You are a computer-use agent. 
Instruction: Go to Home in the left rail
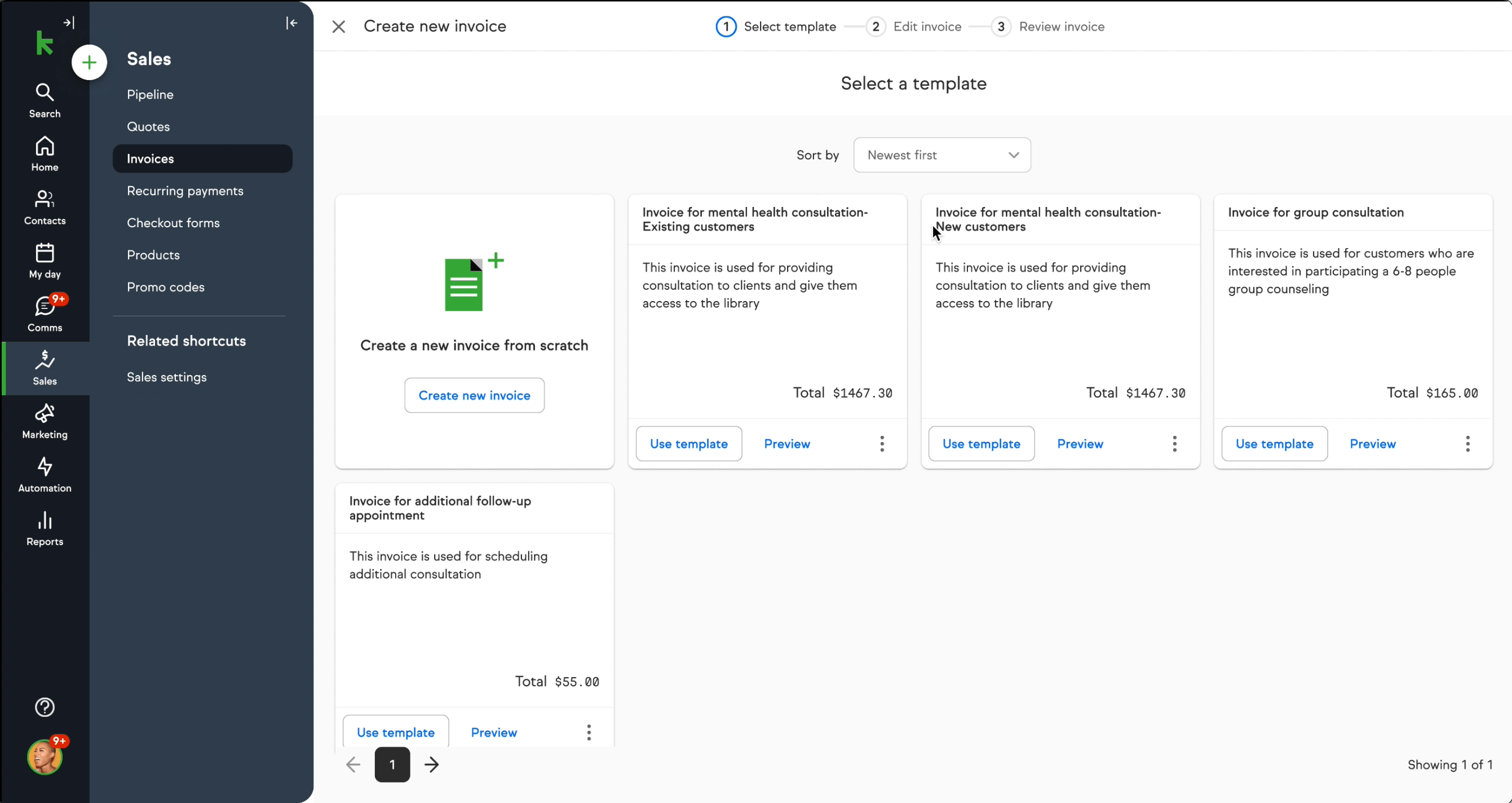(x=45, y=154)
